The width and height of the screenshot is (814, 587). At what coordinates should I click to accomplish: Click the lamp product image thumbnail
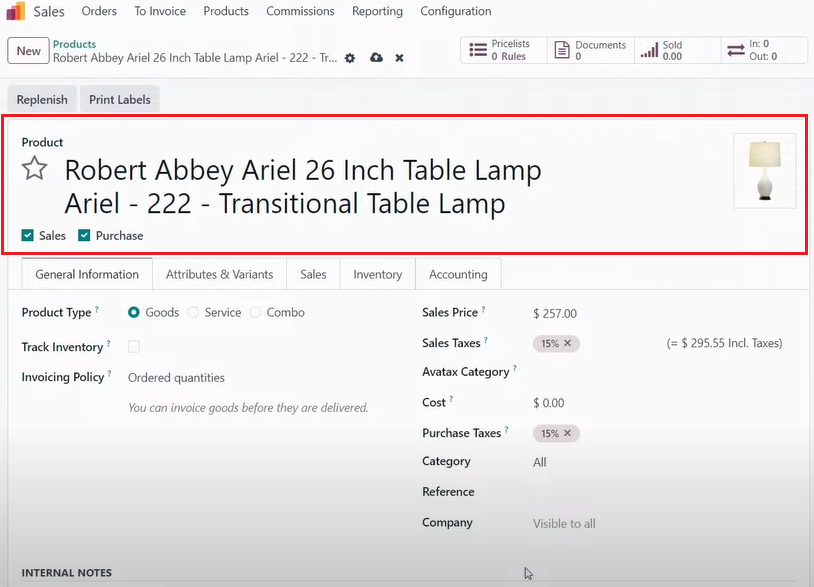click(x=764, y=171)
